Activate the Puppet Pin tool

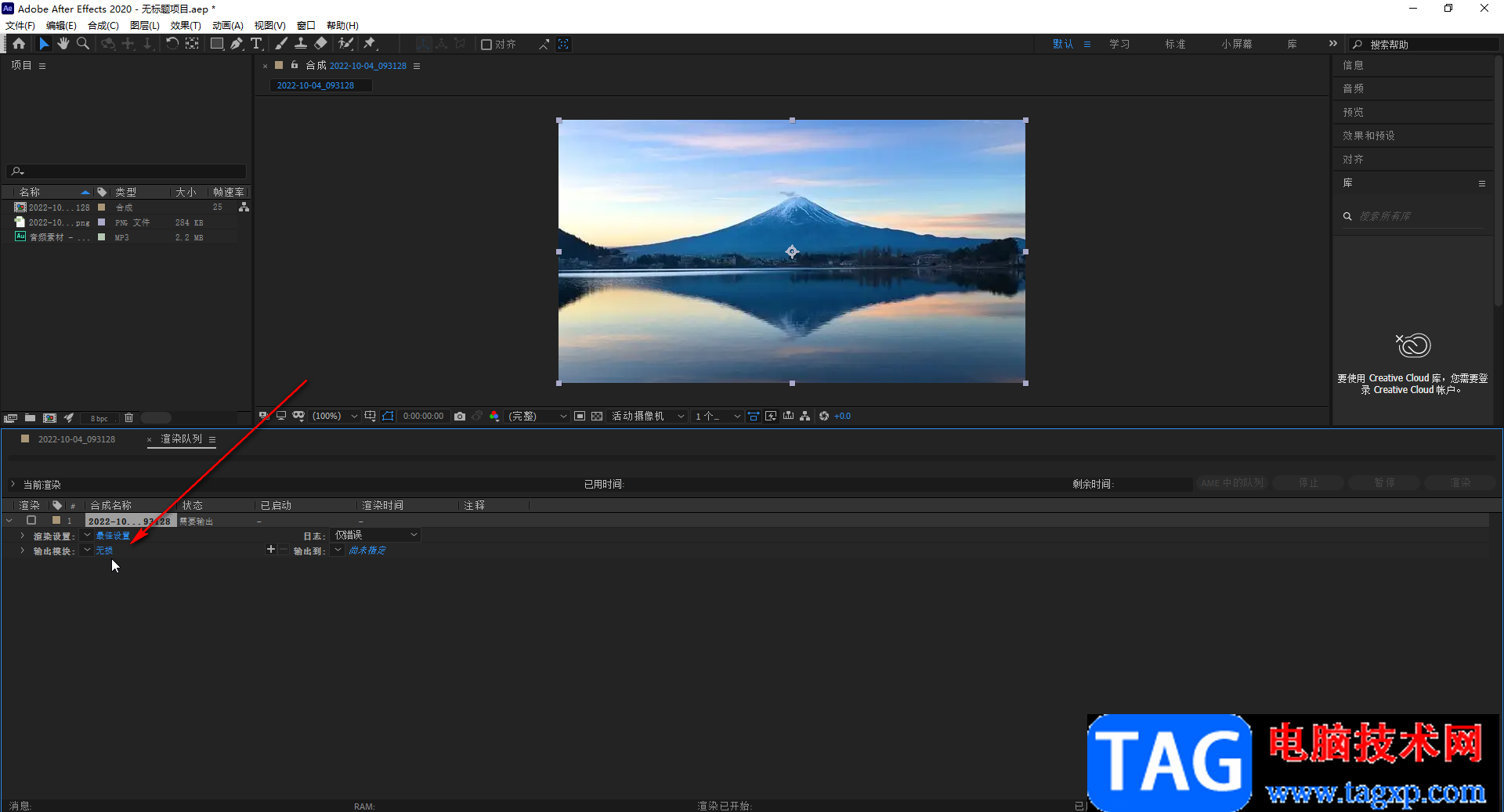click(370, 44)
